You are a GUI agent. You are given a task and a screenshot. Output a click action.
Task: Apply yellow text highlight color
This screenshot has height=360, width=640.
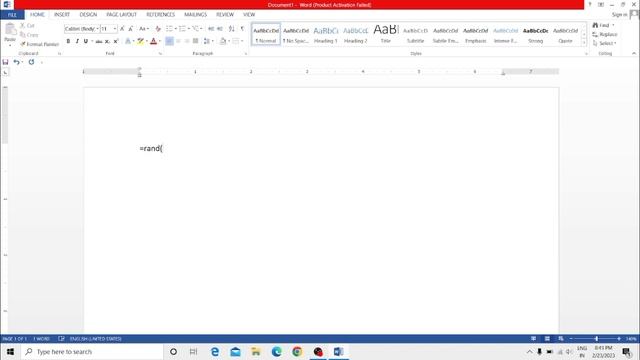[140, 41]
